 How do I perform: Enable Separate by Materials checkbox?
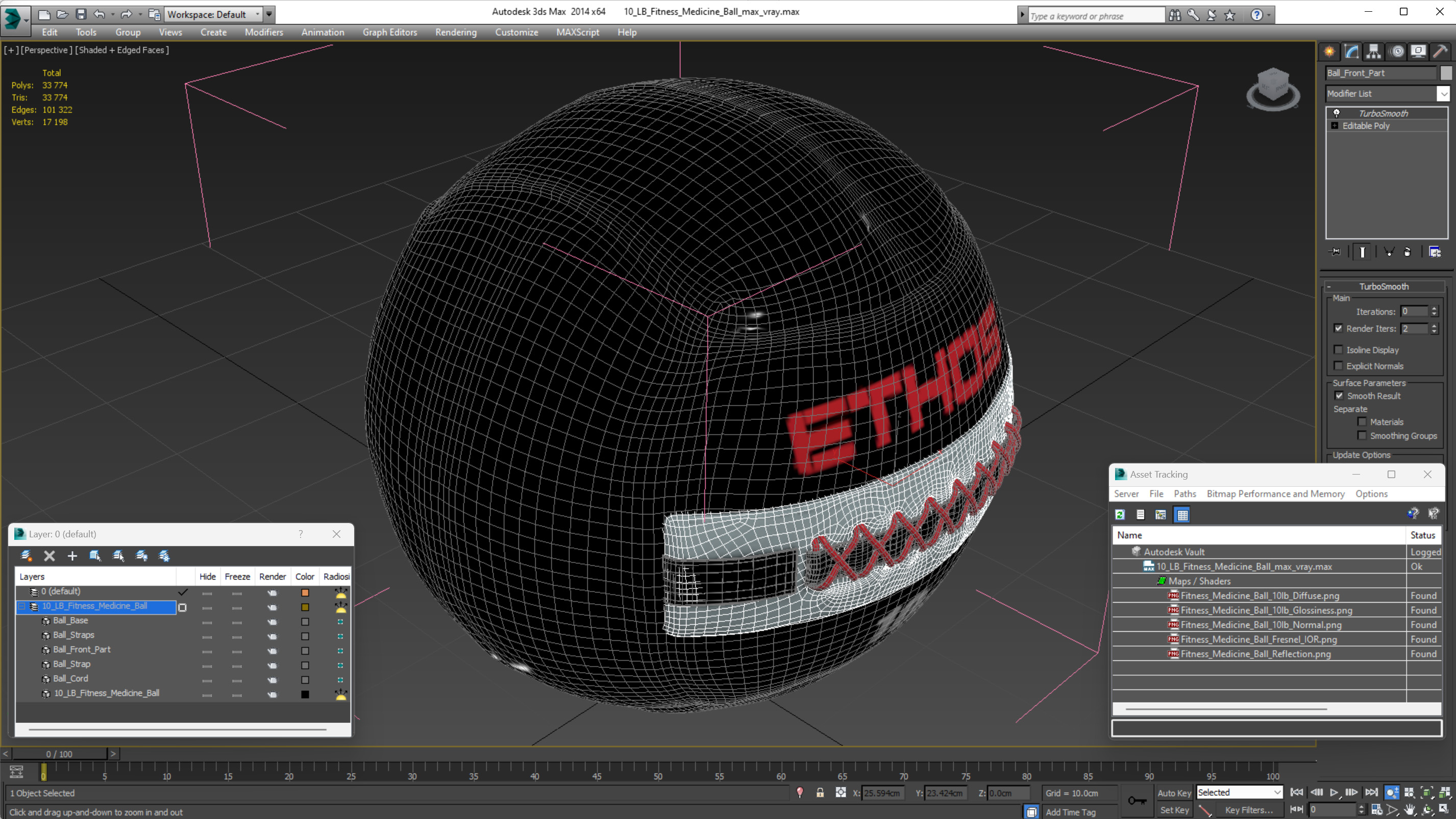1362,421
